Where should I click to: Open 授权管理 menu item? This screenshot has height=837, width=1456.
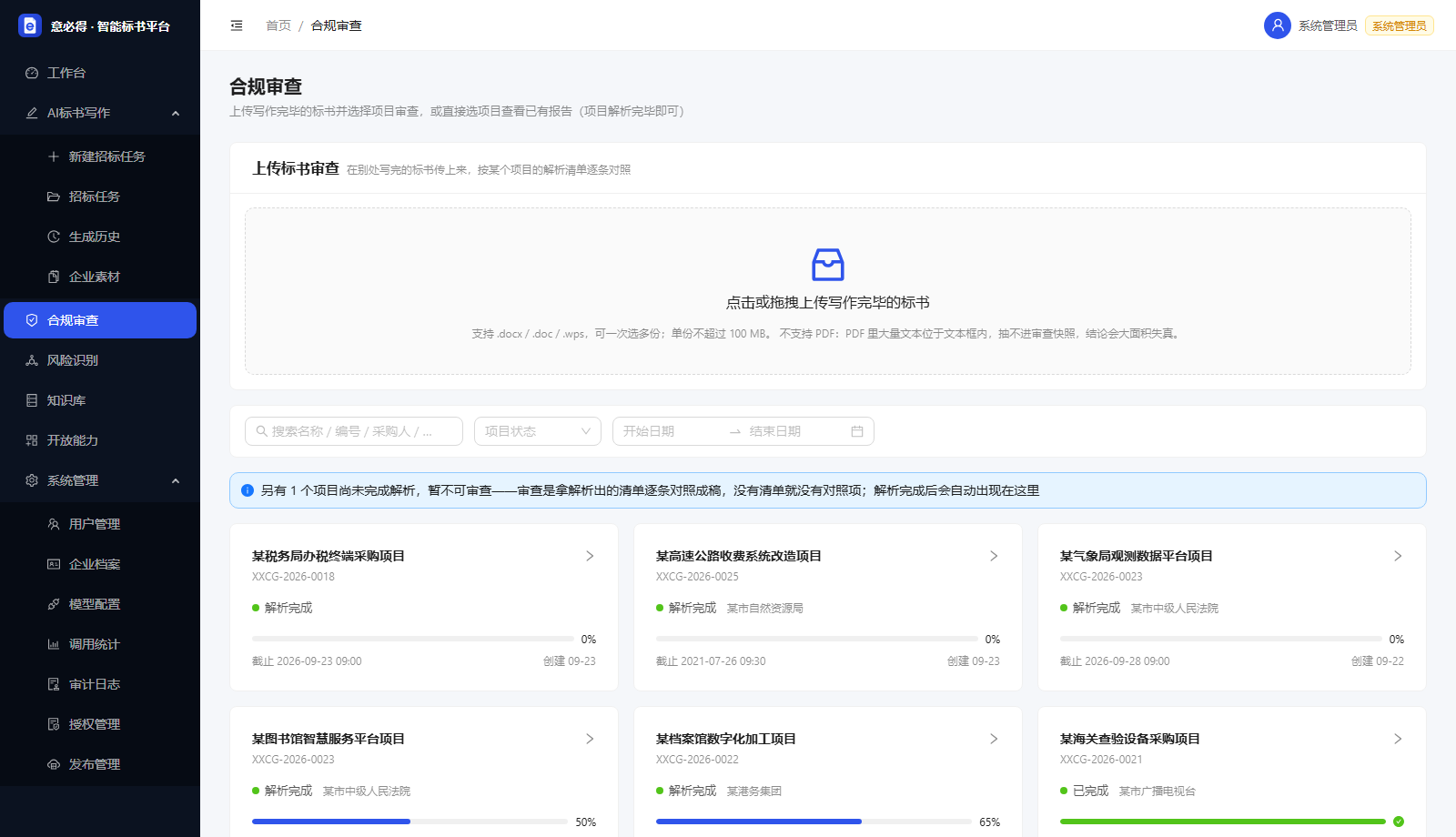coord(100,724)
